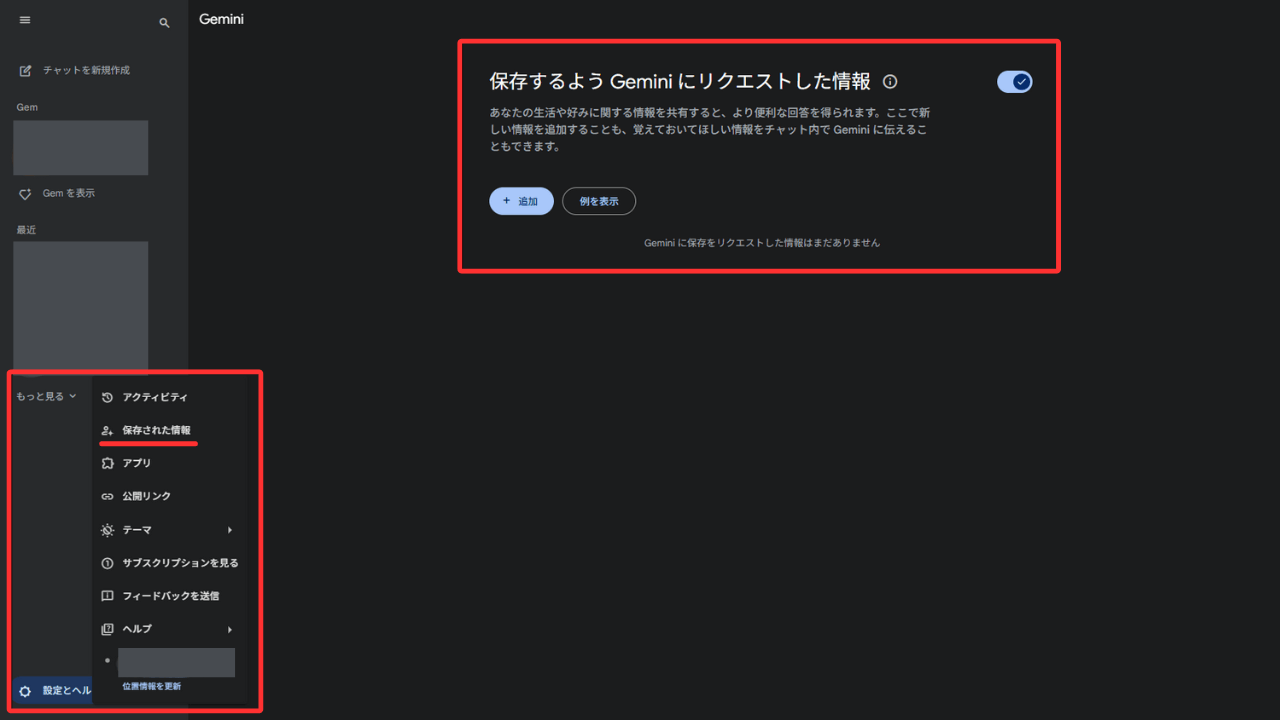Click the ヘルプ book icon
The height and width of the screenshot is (720, 1280).
click(x=108, y=629)
